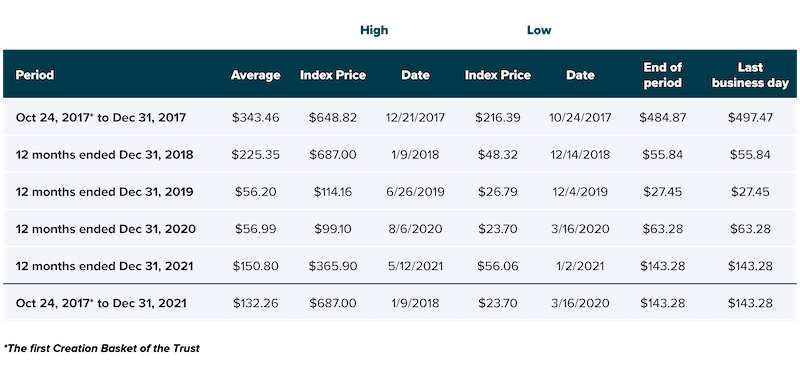Click the Period column header
This screenshot has height=384, width=800.
coord(35,75)
